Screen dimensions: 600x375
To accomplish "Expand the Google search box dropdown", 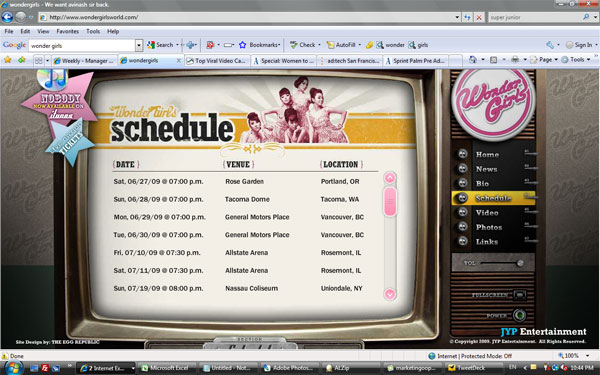I will [x=139, y=46].
